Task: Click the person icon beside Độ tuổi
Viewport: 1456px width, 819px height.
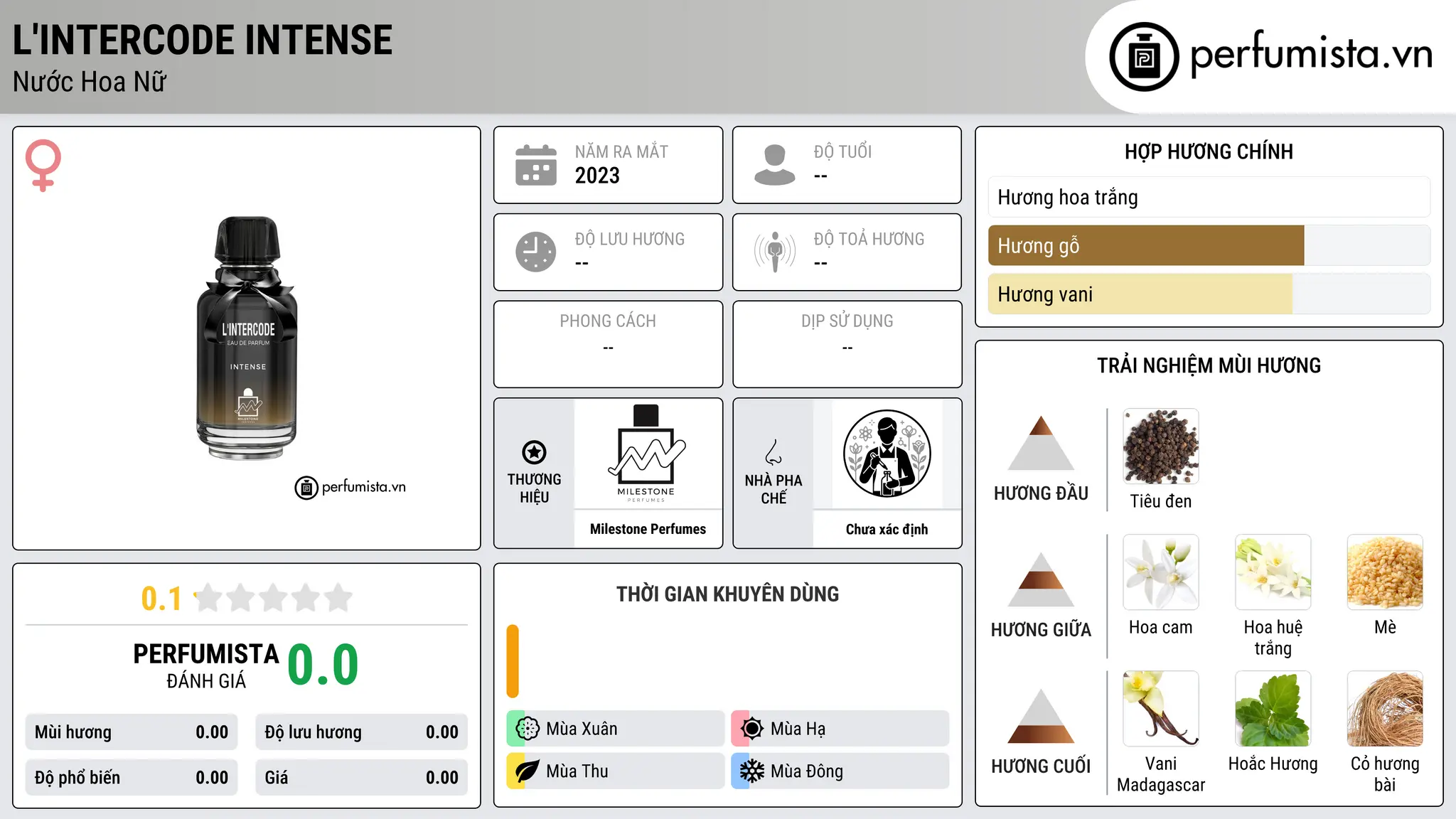Action: [775, 165]
